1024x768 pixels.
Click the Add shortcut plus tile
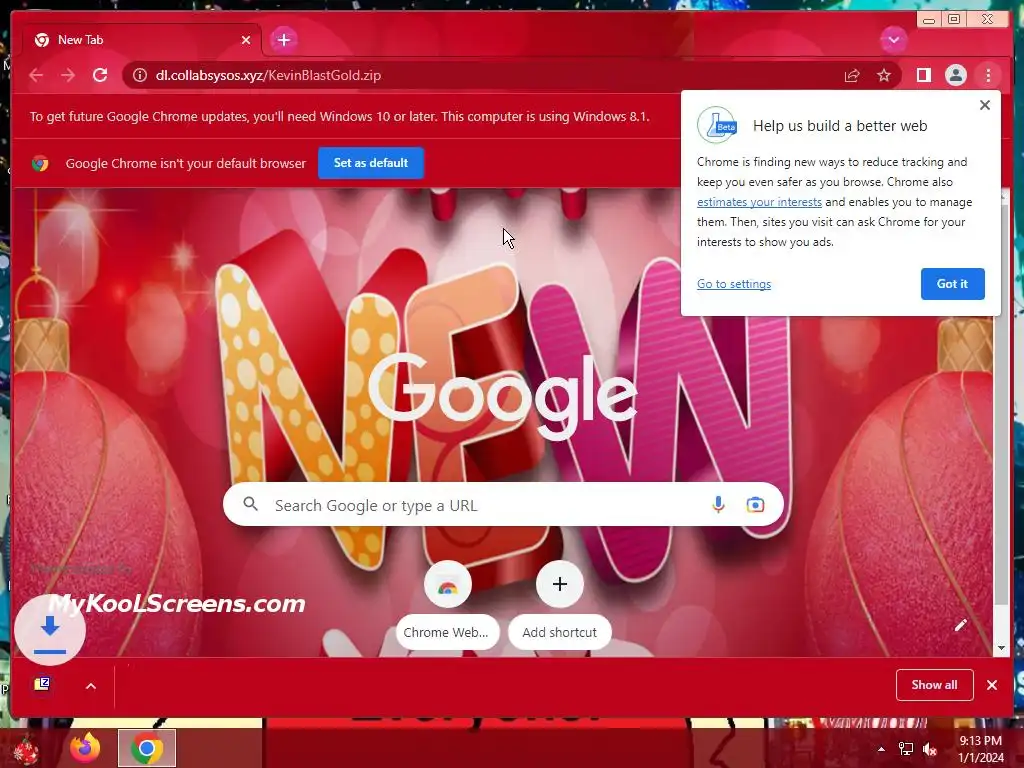pos(560,604)
